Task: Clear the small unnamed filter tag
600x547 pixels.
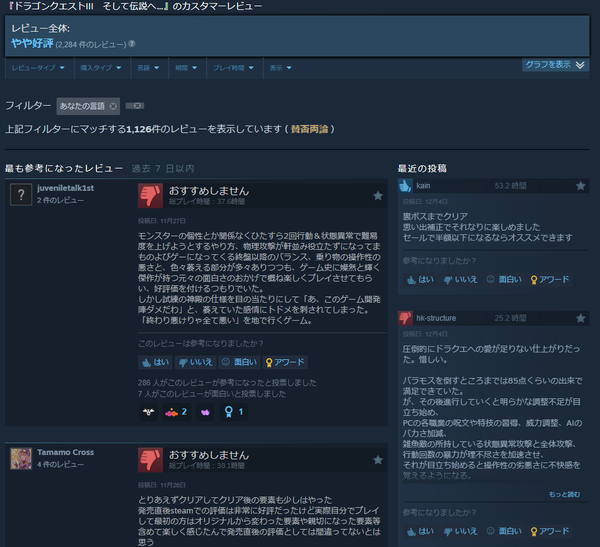Action: [x=135, y=106]
